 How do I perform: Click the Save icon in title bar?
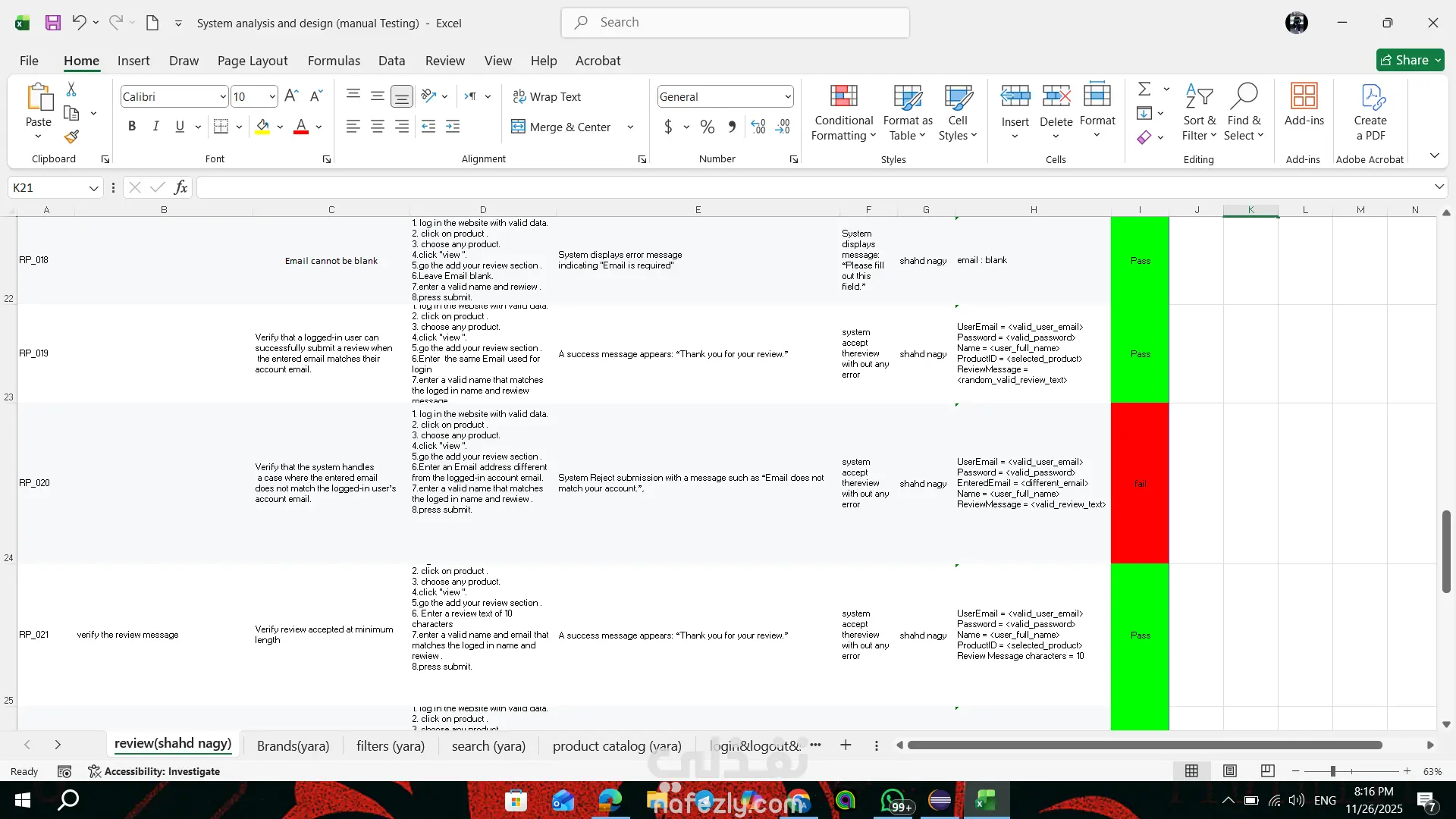click(52, 23)
